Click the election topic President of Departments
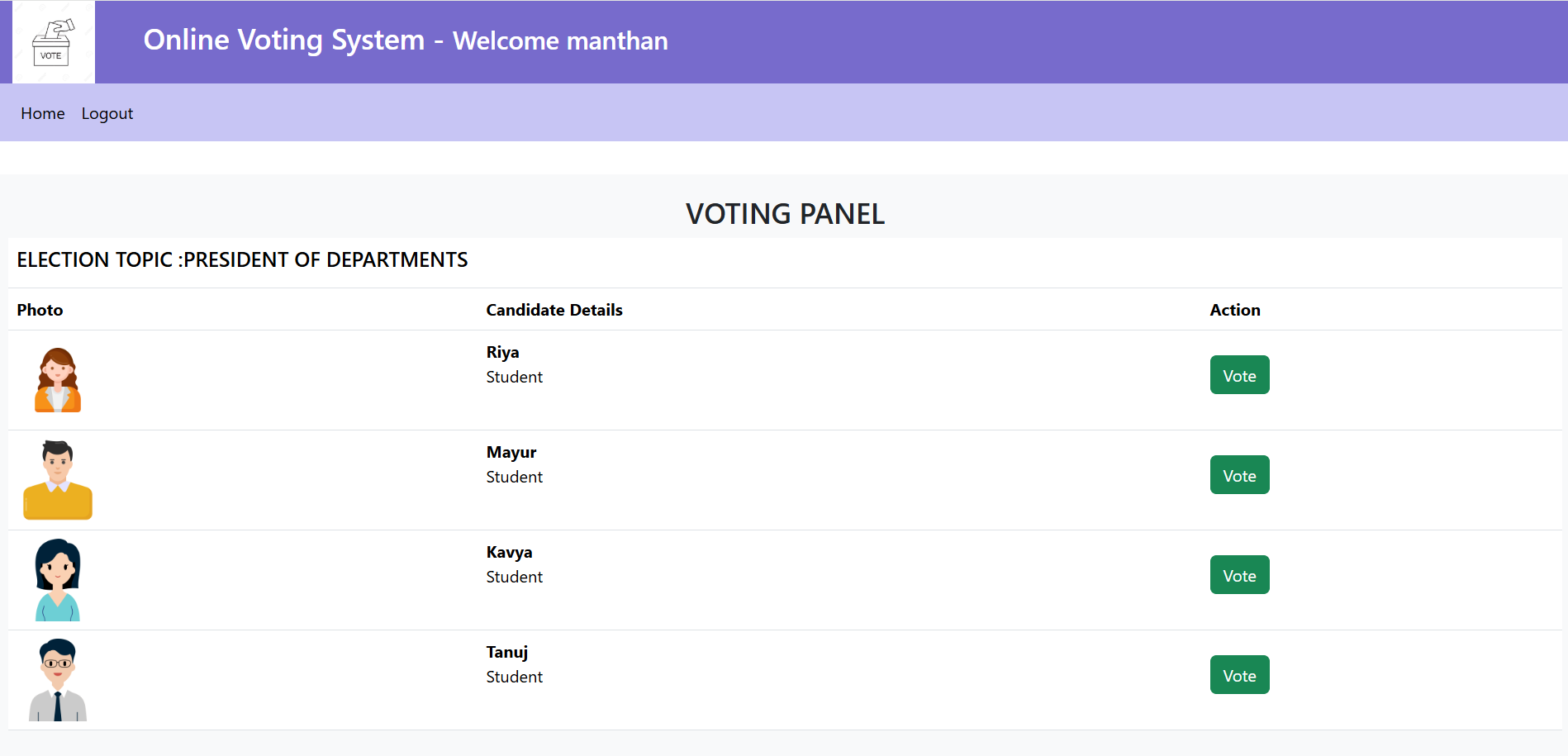The image size is (1568, 756). coord(242,260)
